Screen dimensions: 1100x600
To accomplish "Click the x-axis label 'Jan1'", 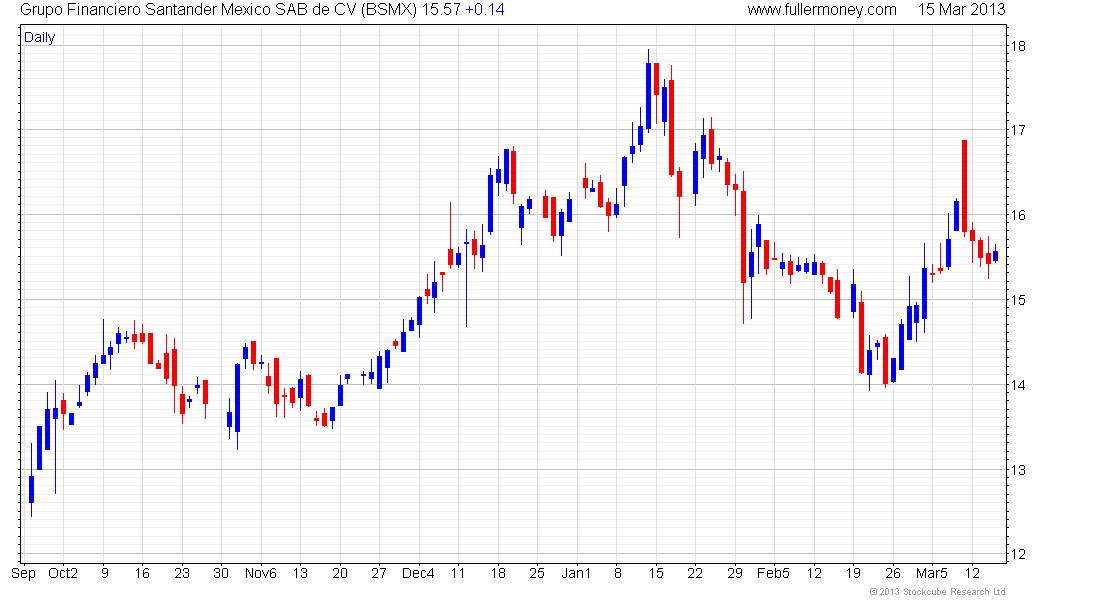I will tap(576, 573).
